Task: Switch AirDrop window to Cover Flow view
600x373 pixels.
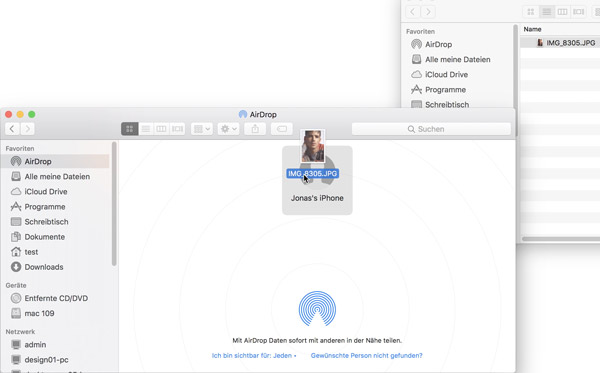Action: (x=177, y=129)
